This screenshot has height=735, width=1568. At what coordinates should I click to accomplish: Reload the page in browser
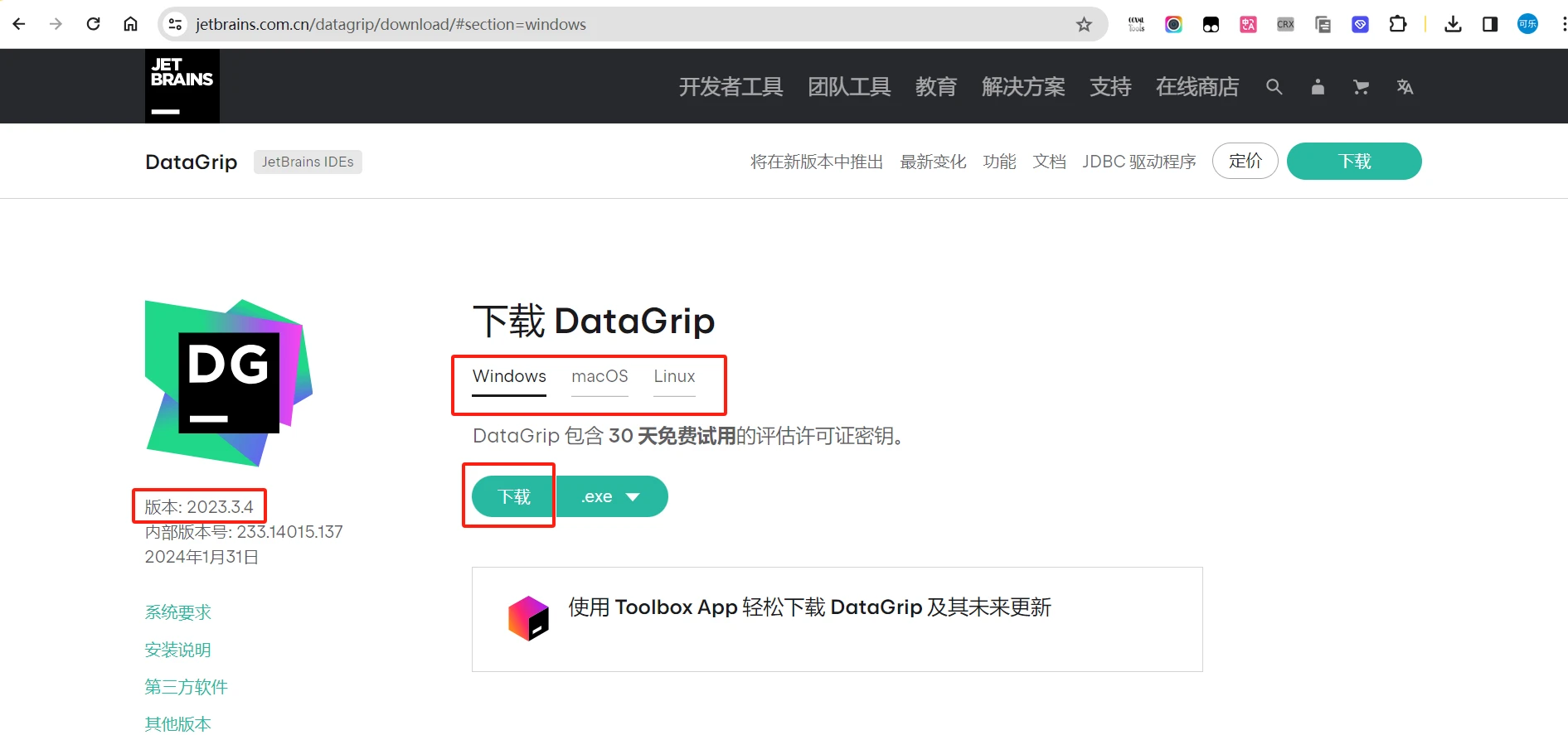(94, 24)
